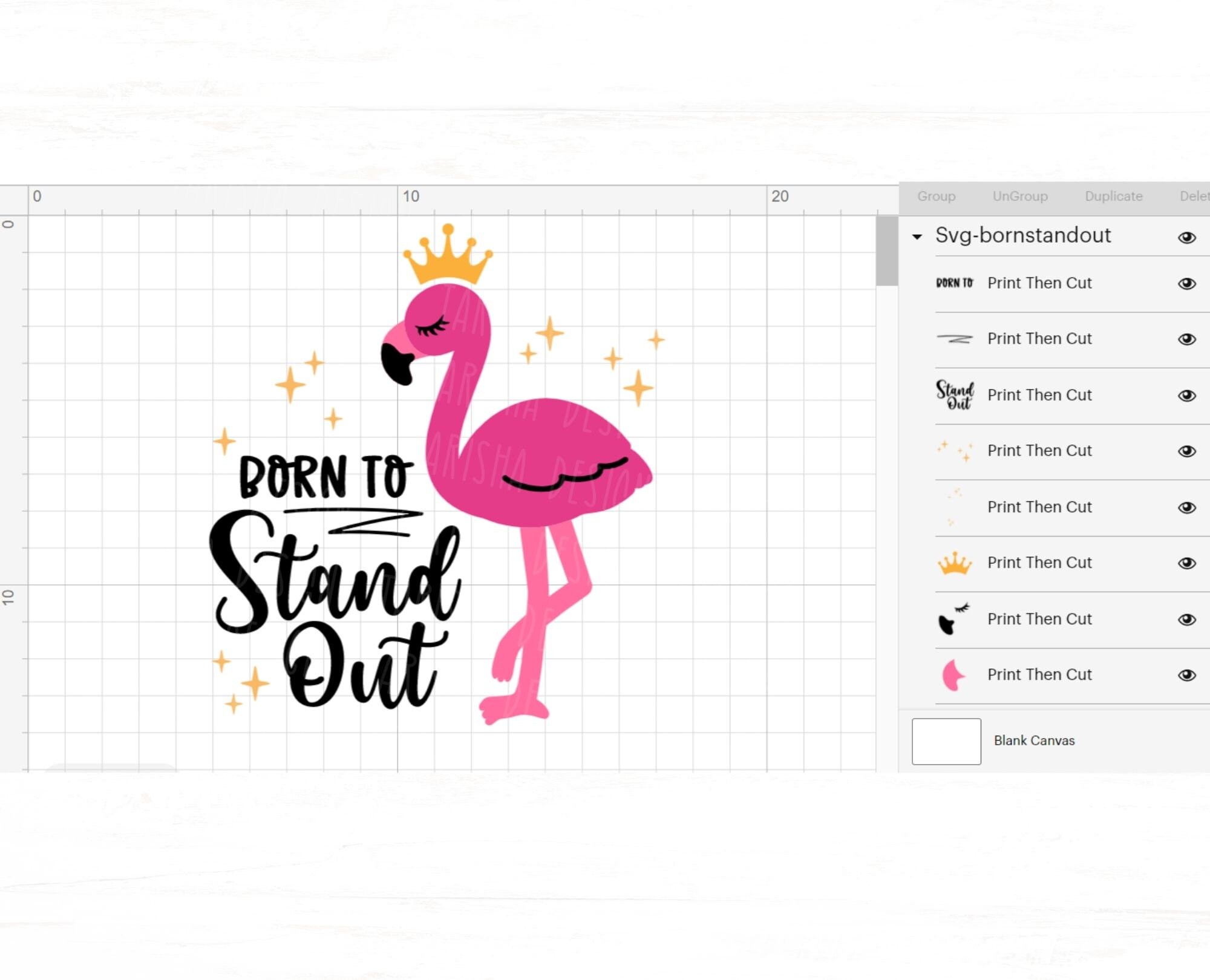
Task: Click the 'Born To' text layer thumbnail
Action: point(954,282)
